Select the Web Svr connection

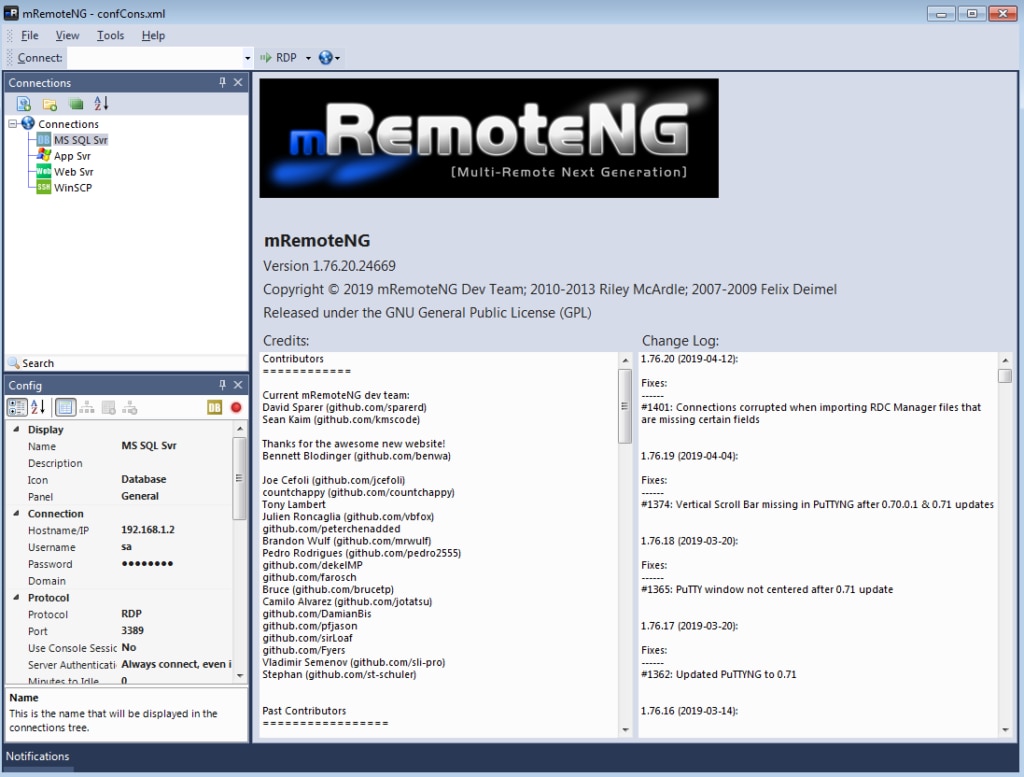tap(73, 172)
